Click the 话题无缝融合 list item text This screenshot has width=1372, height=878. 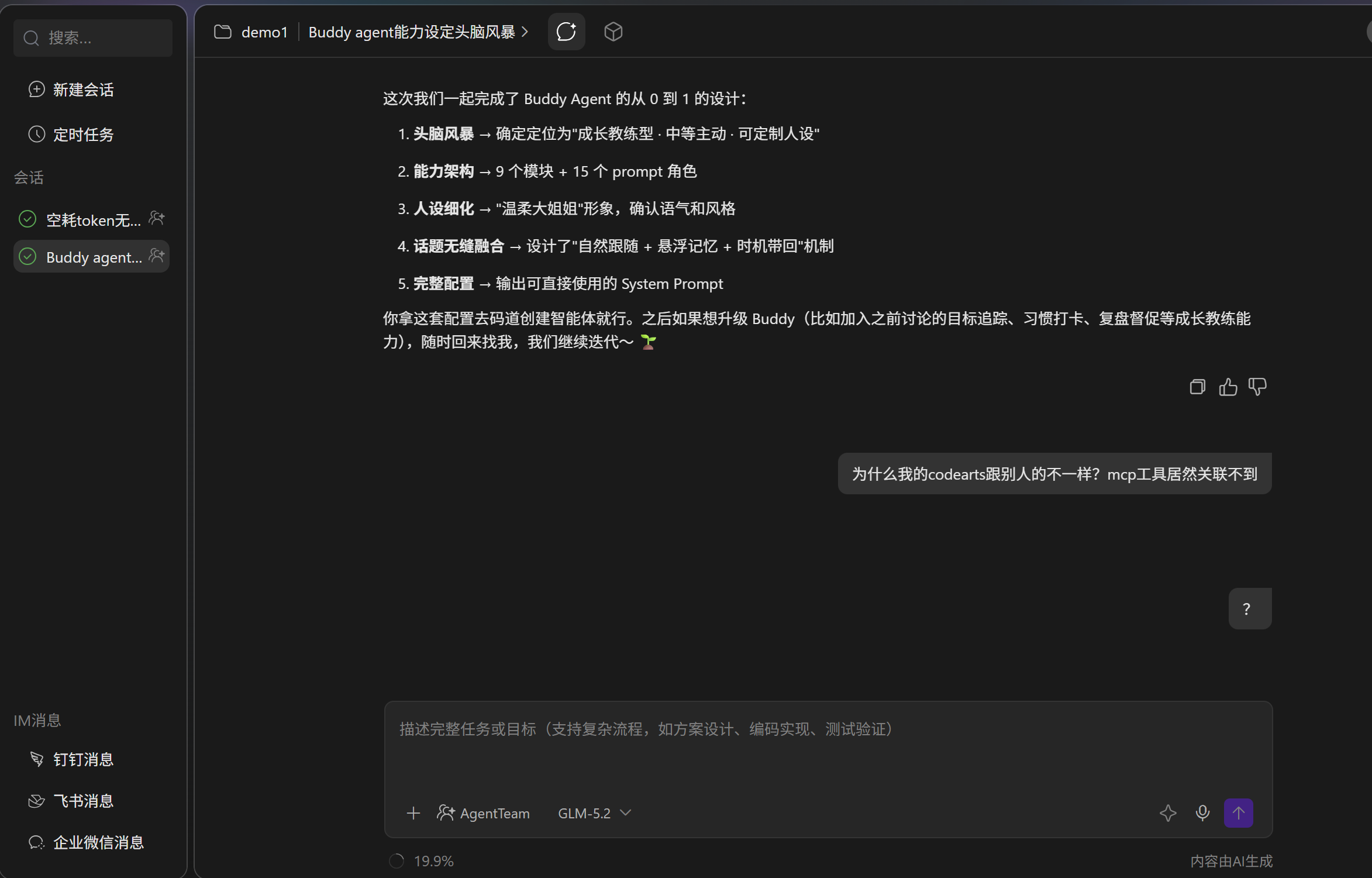(x=459, y=246)
